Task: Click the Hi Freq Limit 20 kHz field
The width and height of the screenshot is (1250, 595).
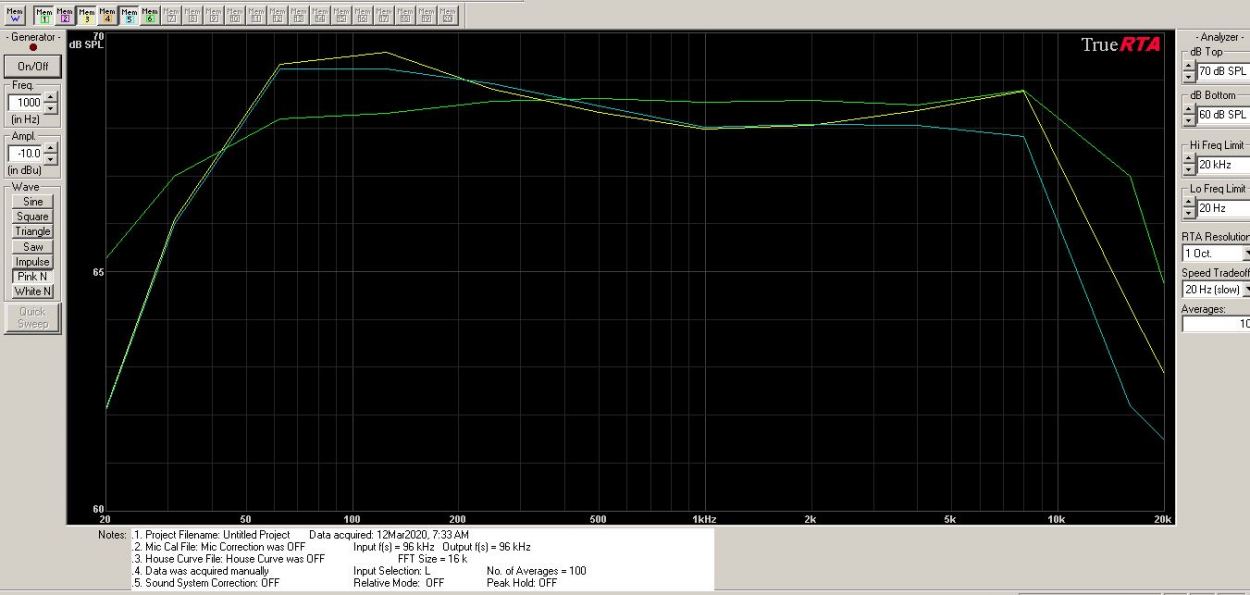Action: pos(1223,164)
